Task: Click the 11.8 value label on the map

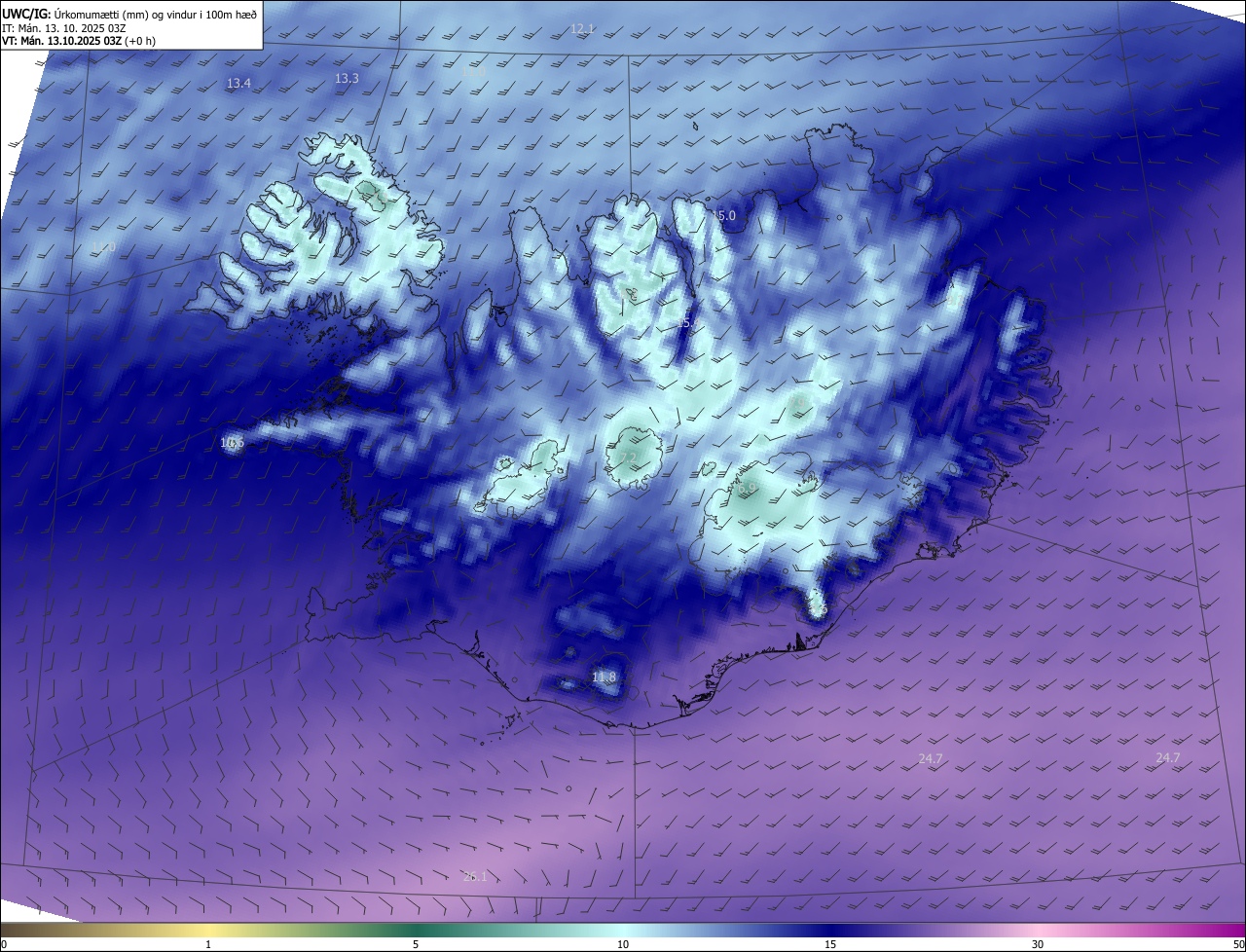Action: point(604,677)
